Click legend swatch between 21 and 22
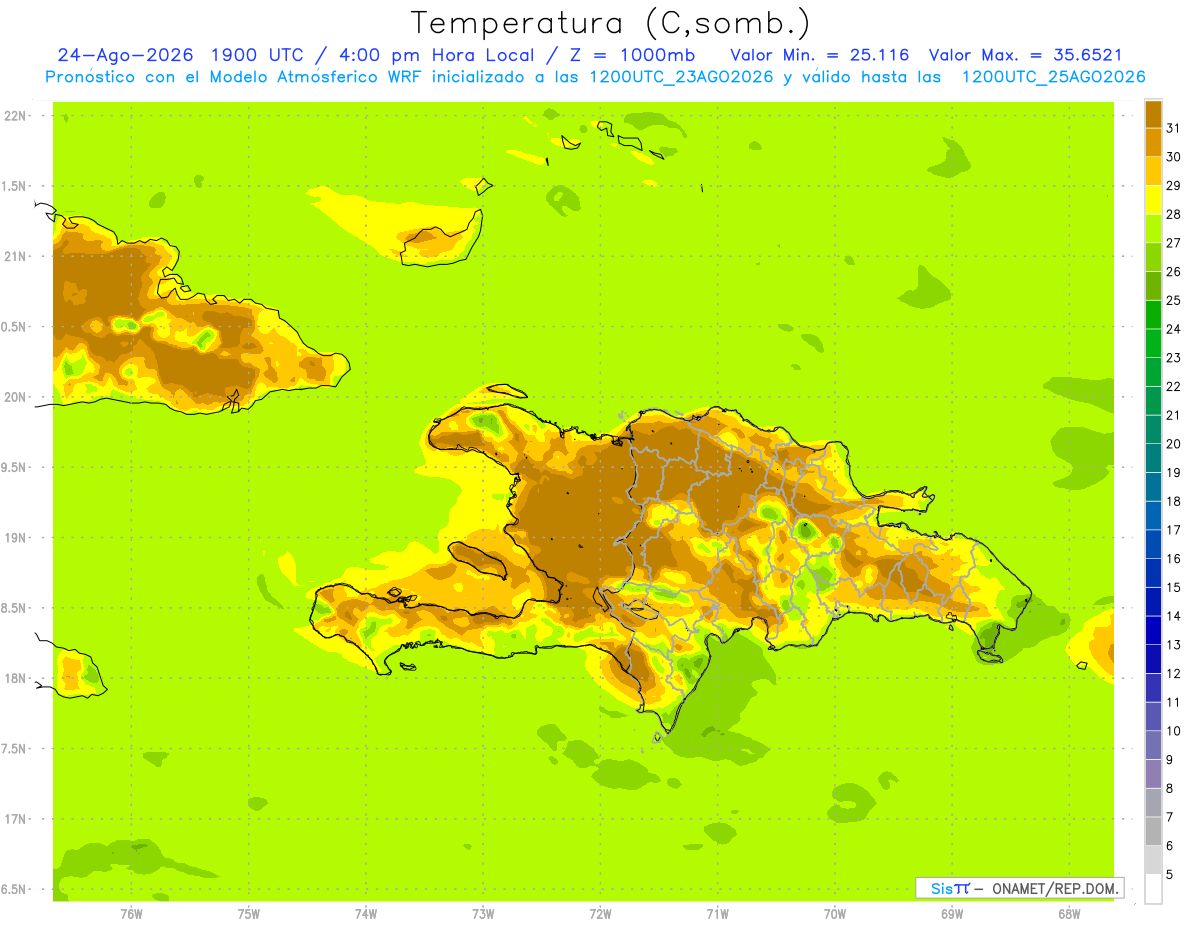This screenshot has height=927, width=1200. [1153, 401]
